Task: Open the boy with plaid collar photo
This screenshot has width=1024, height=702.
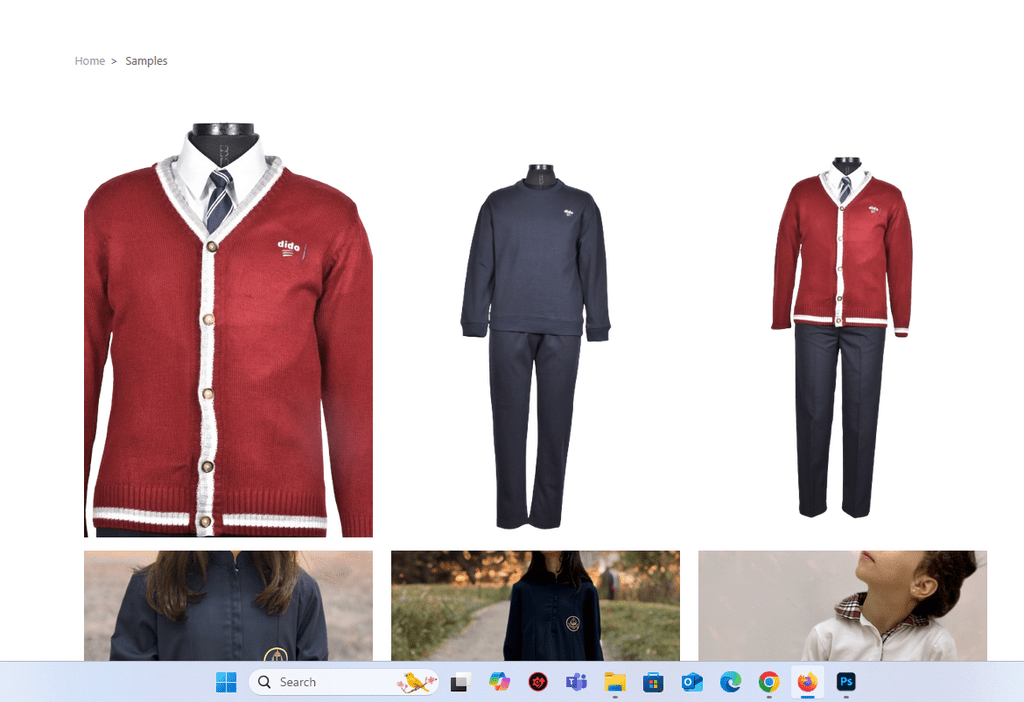Action: (842, 605)
